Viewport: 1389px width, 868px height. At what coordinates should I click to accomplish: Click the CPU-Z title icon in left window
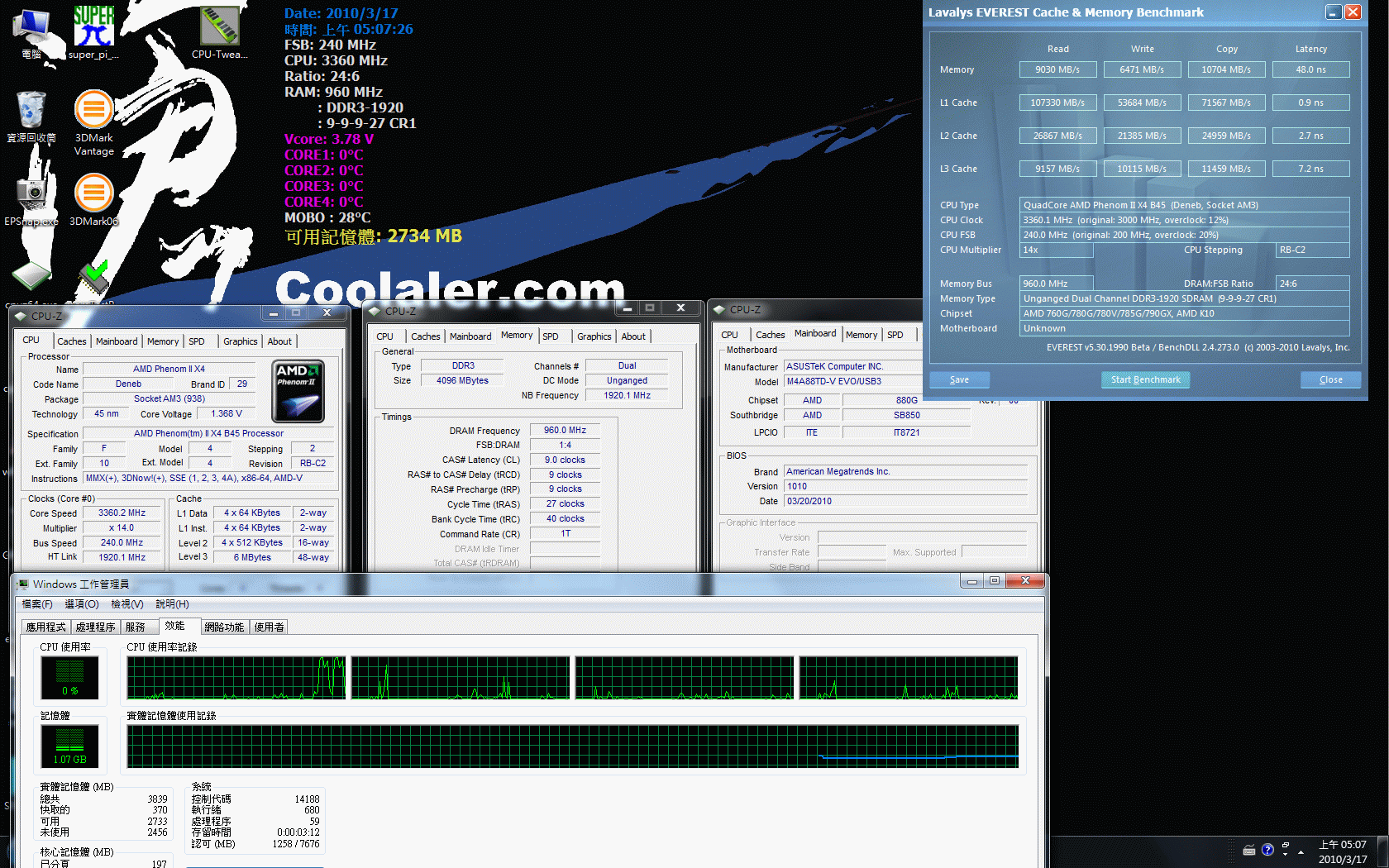21,316
